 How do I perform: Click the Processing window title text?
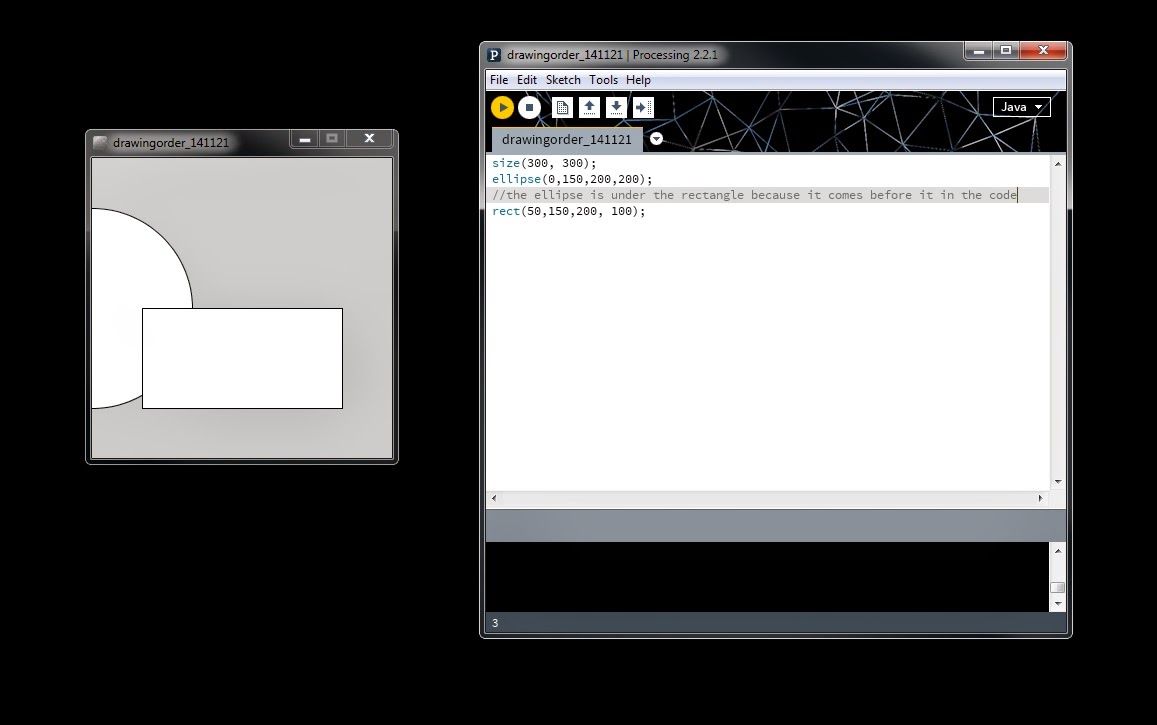tap(612, 55)
